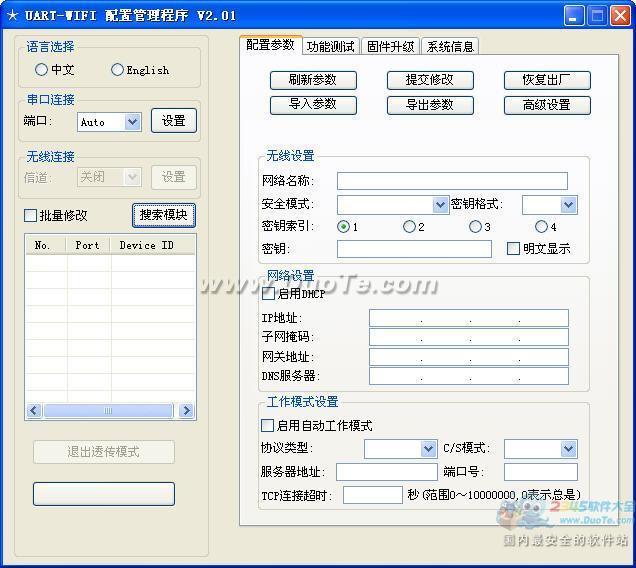The width and height of the screenshot is (636, 568).
Task: Click the 网关地址 input field
Action: pyautogui.click(x=468, y=357)
